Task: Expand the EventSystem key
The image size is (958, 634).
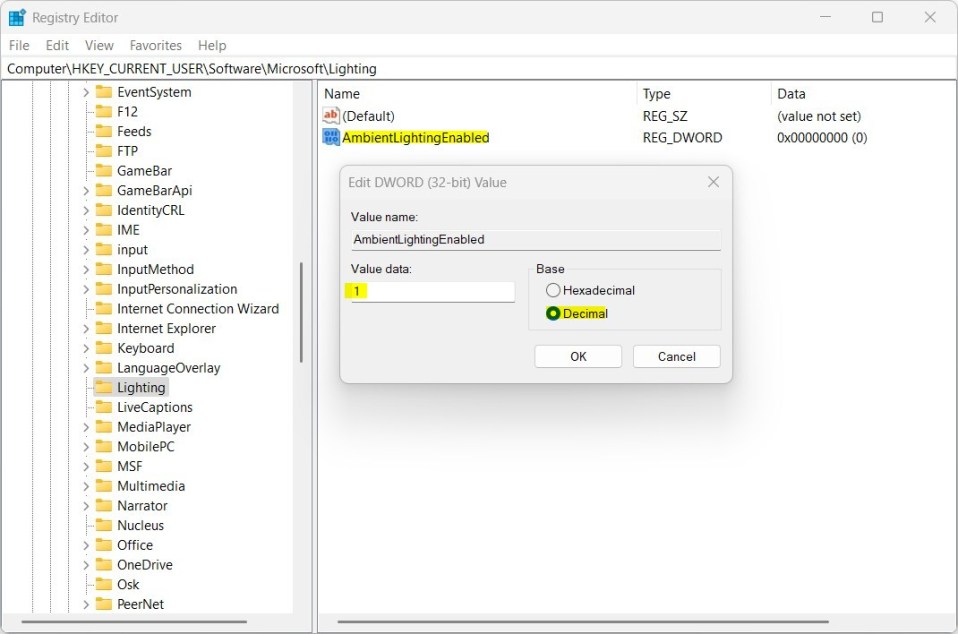Action: click(x=86, y=92)
